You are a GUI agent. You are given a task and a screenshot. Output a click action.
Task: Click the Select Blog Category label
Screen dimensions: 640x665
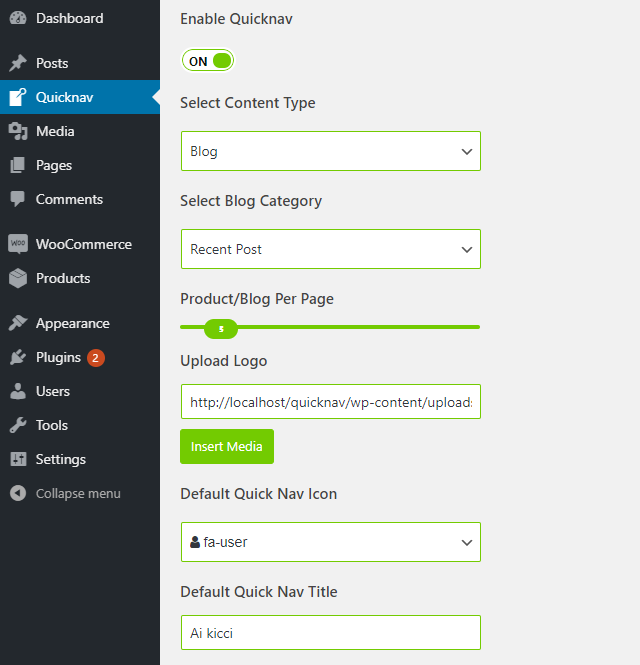[x=251, y=201]
